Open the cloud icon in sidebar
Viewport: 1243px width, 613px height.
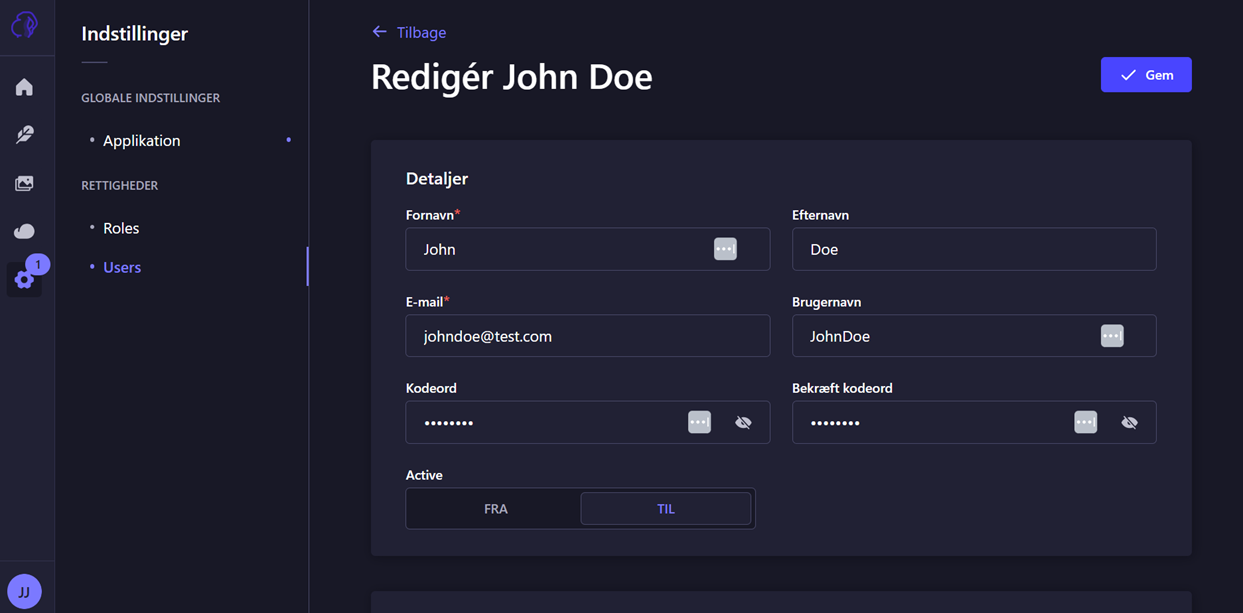pos(24,231)
